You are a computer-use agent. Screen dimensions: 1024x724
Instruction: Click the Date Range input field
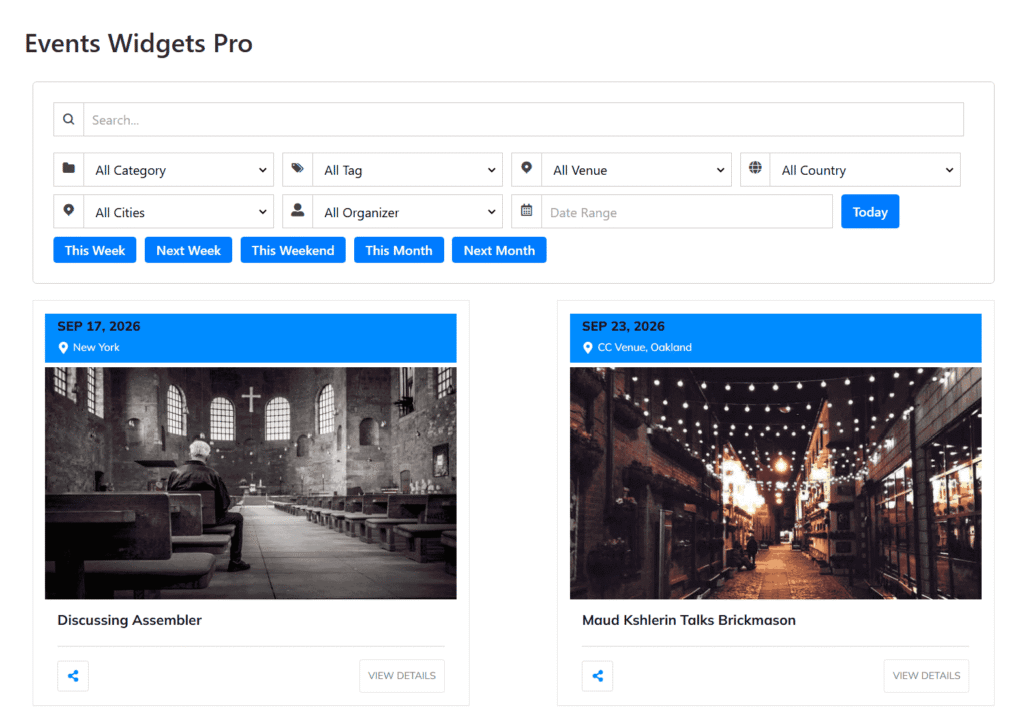687,212
